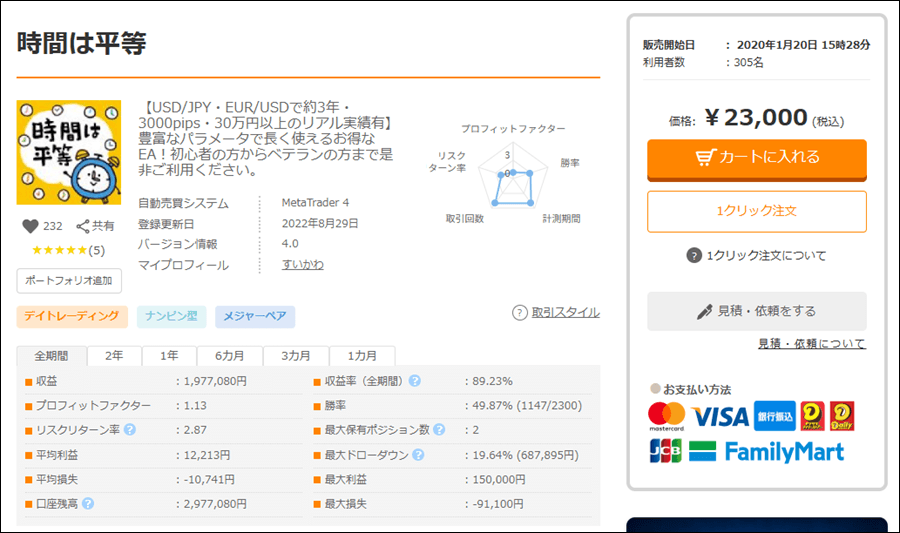Click the share (共有) icon

[84, 226]
